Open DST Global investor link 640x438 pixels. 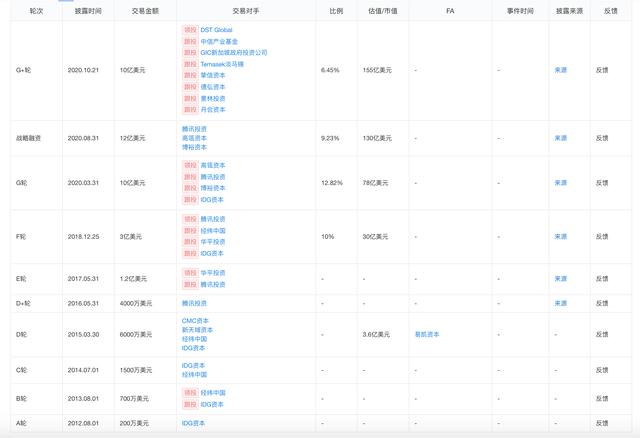216,30
